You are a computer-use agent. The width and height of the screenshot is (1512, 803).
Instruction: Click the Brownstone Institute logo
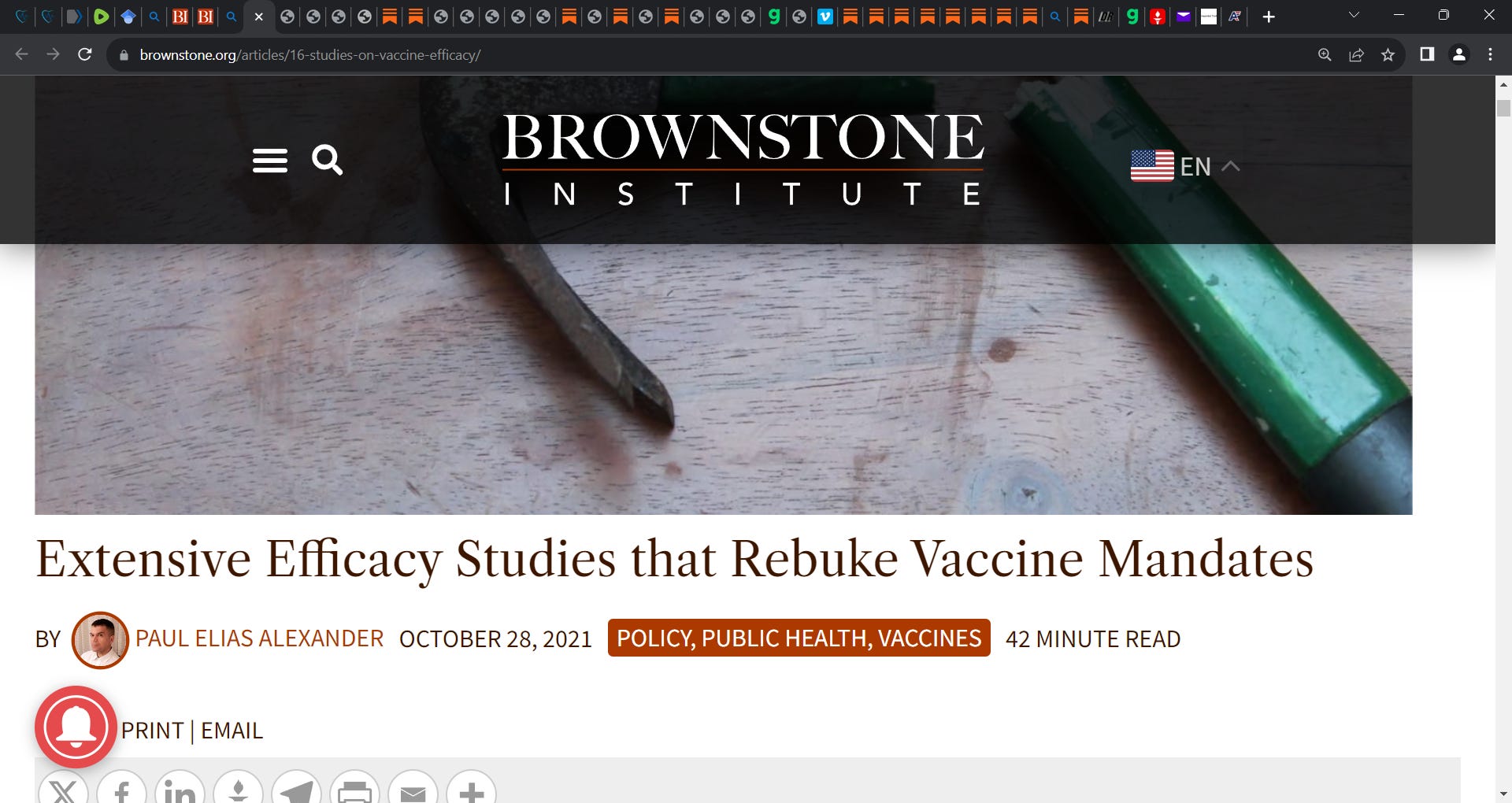point(743,159)
